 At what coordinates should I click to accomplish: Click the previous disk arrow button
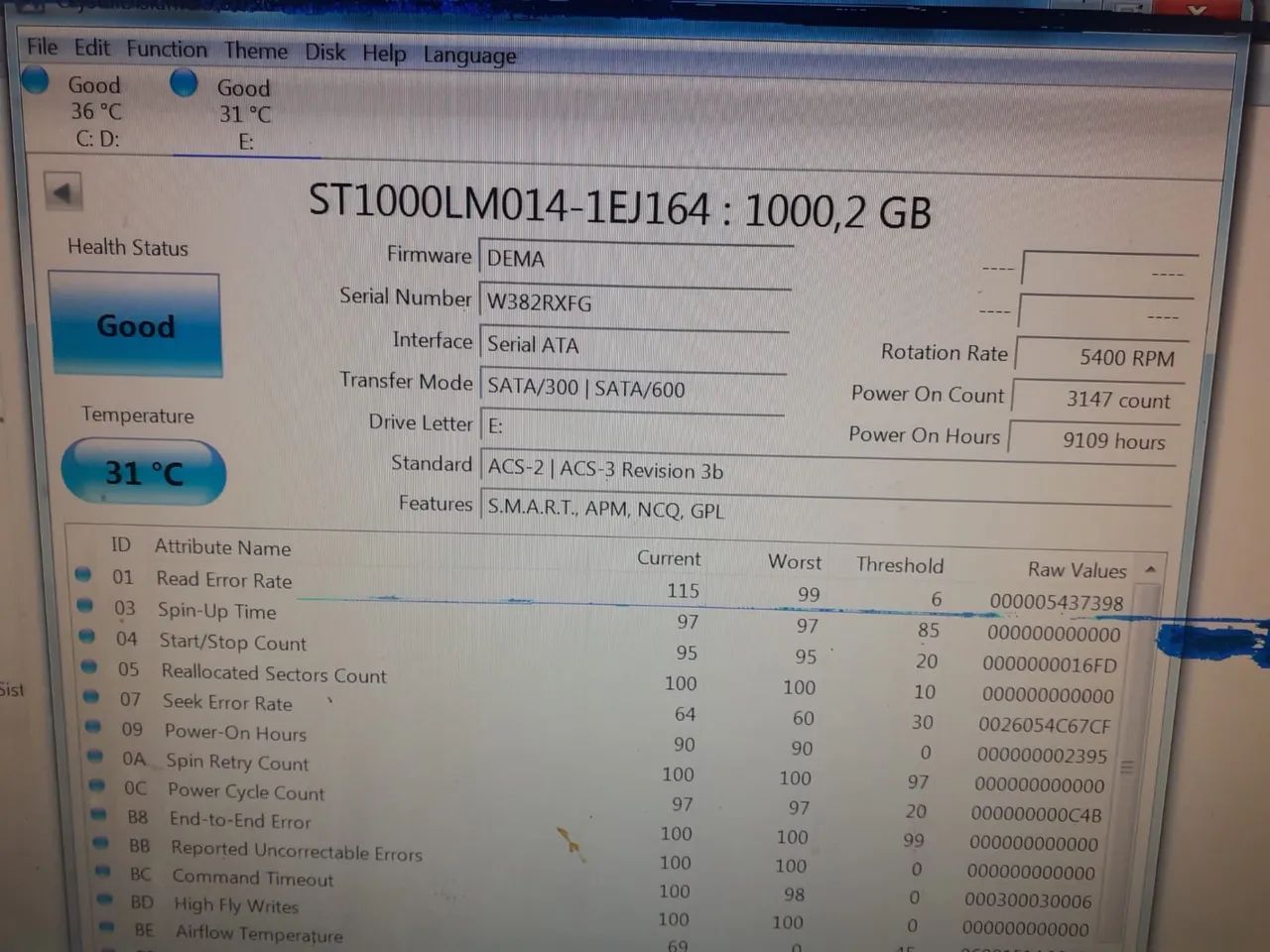click(x=63, y=191)
